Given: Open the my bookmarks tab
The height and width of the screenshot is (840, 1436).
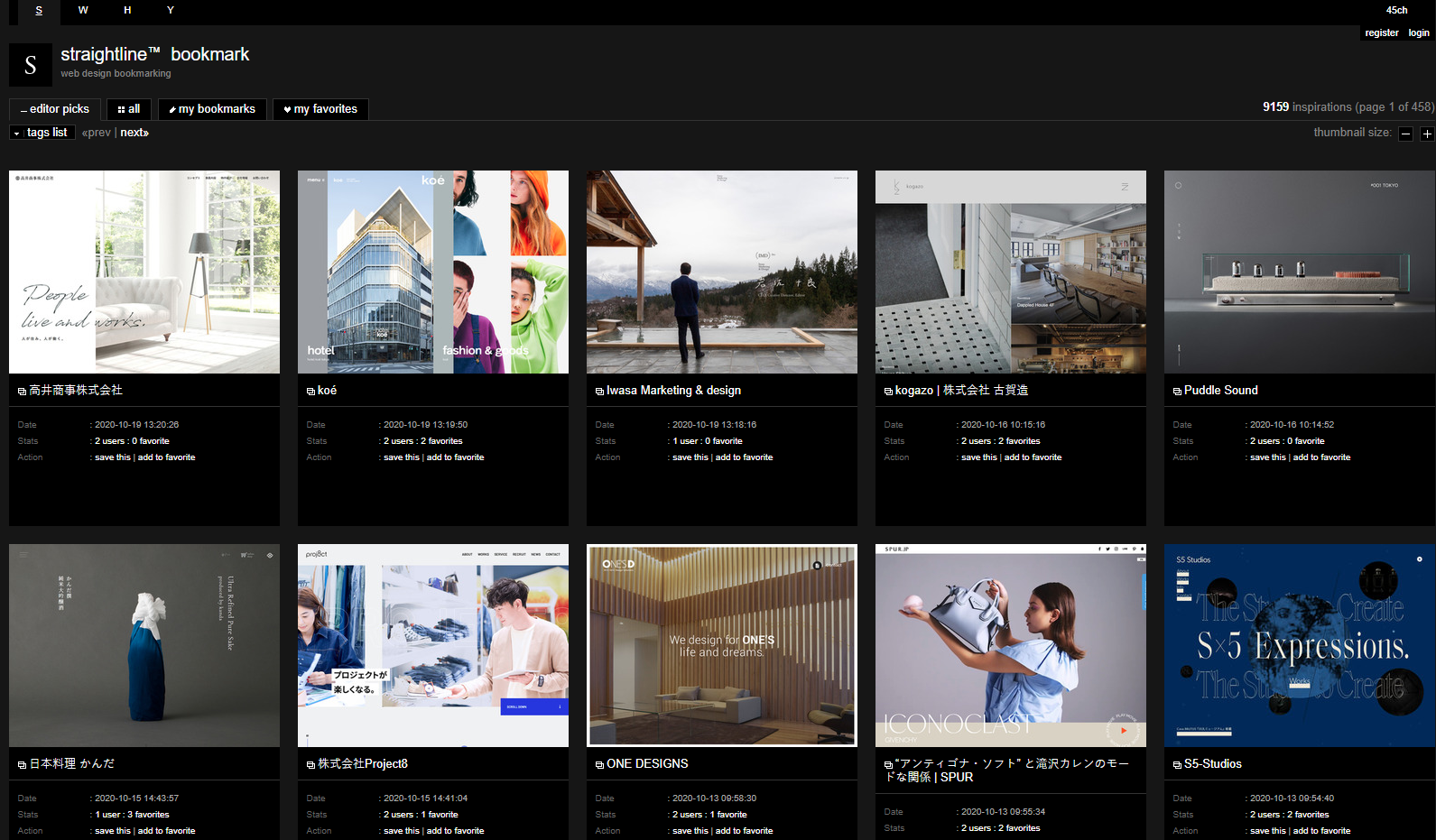Looking at the screenshot, I should point(212,109).
